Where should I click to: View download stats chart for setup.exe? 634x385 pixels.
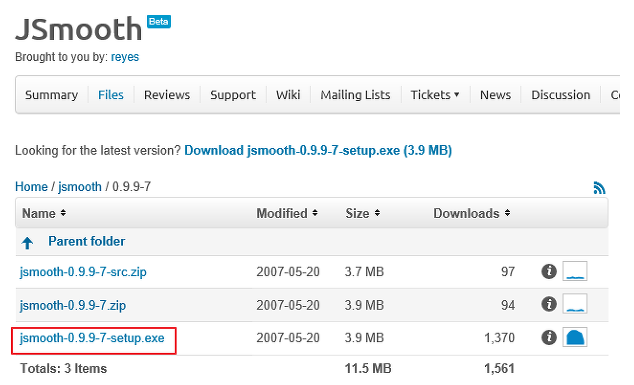[x=575, y=337]
